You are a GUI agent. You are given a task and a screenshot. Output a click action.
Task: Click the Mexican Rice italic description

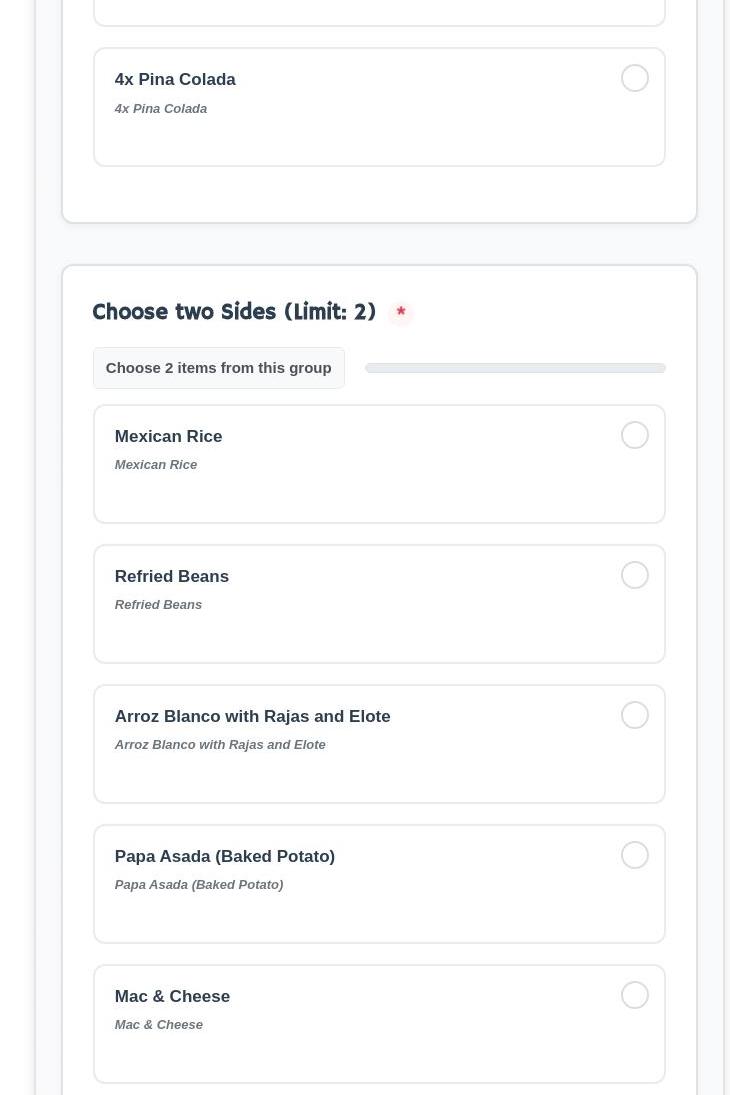tap(155, 465)
